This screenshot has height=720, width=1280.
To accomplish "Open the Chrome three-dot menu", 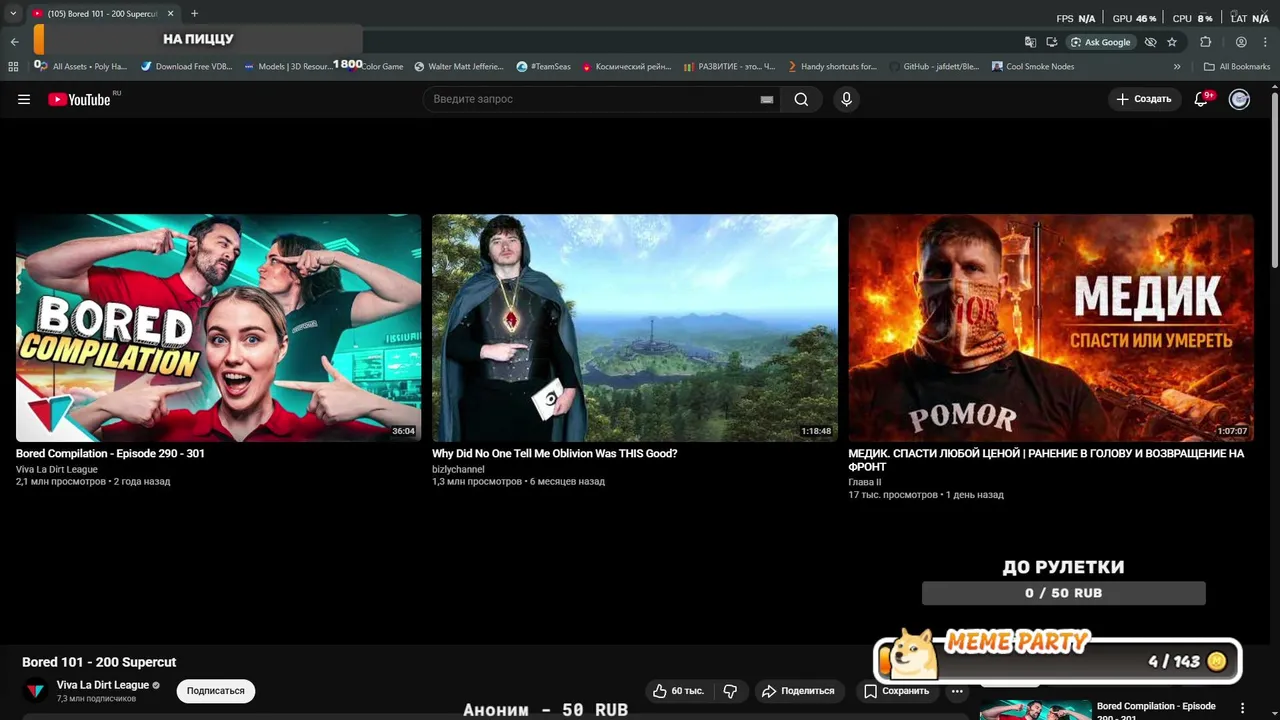I will pos(1265,42).
